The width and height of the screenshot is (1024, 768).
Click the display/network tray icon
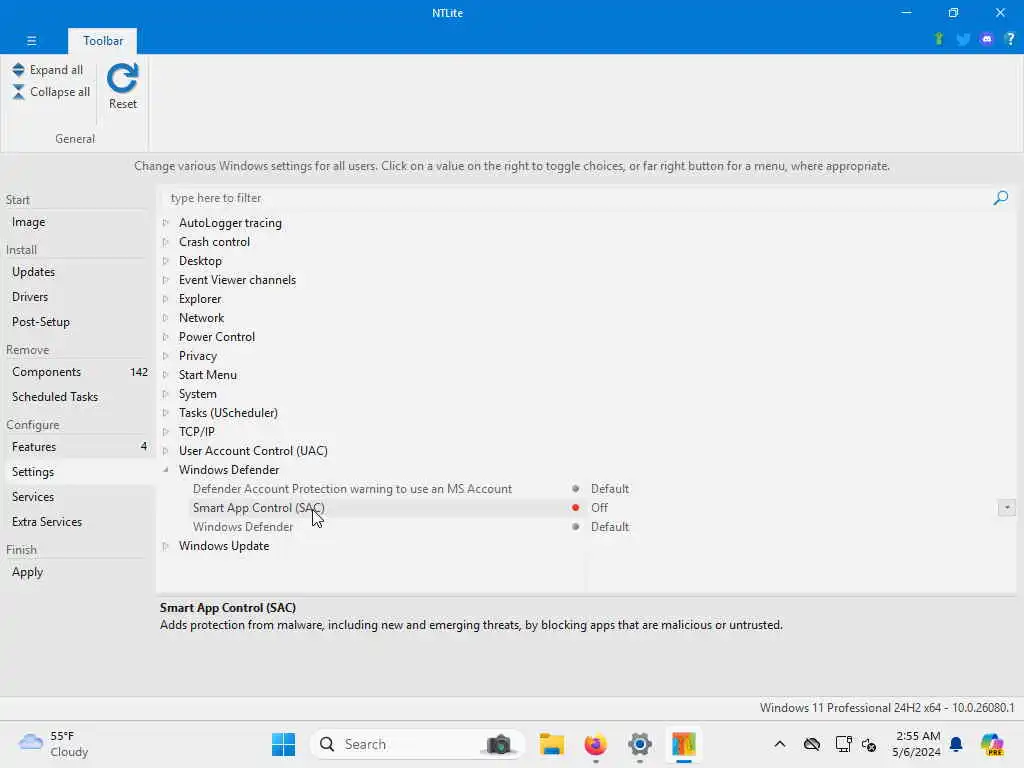tap(843, 744)
